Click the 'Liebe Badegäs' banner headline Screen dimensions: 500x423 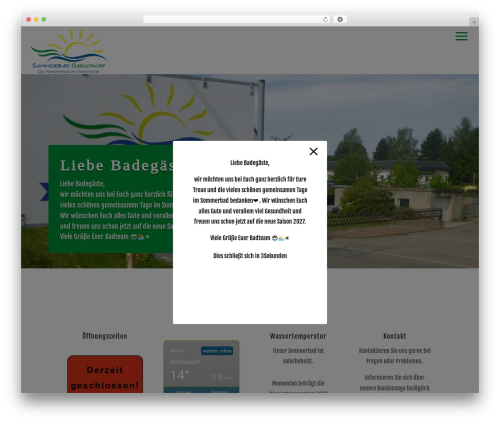(x=117, y=166)
